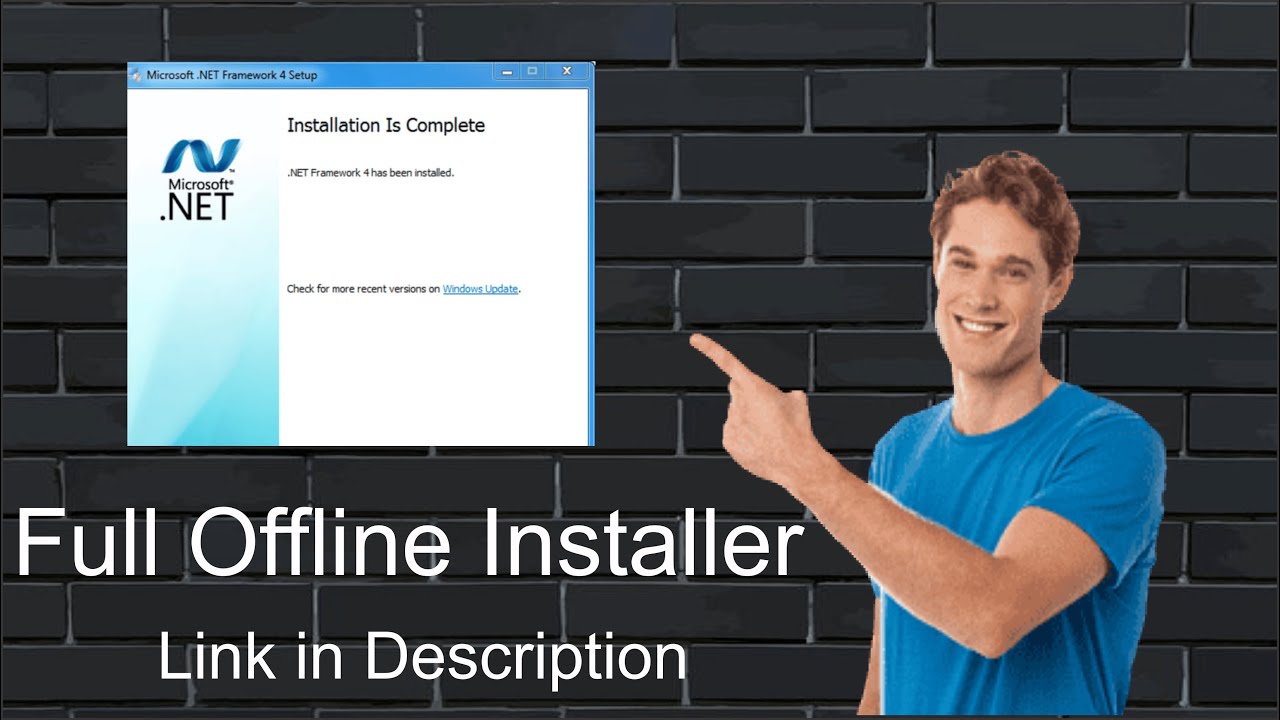Open the Windows Update link
The width and height of the screenshot is (1280, 720).
point(480,289)
